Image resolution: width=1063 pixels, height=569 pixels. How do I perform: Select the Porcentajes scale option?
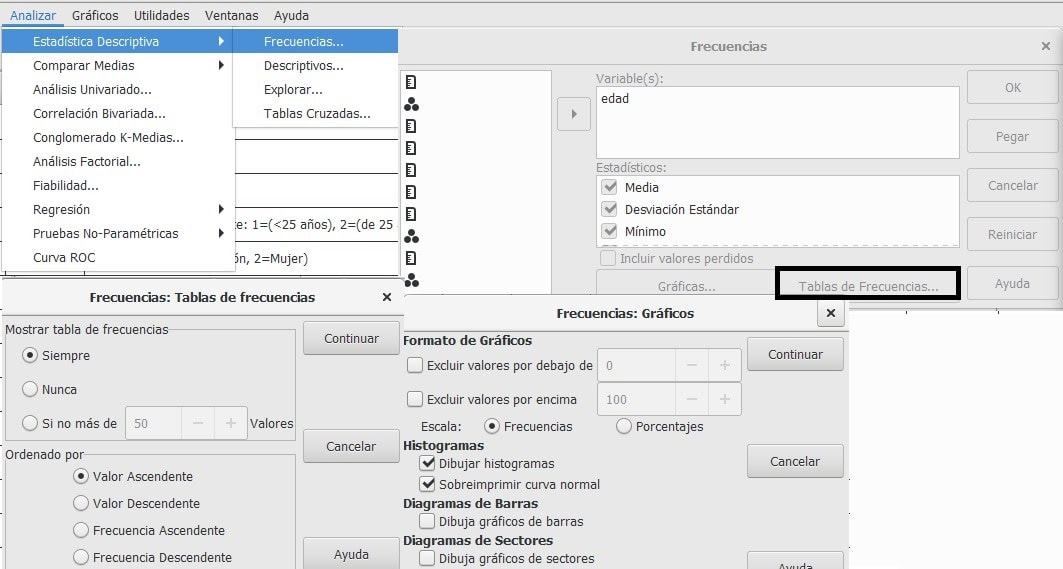click(x=624, y=426)
